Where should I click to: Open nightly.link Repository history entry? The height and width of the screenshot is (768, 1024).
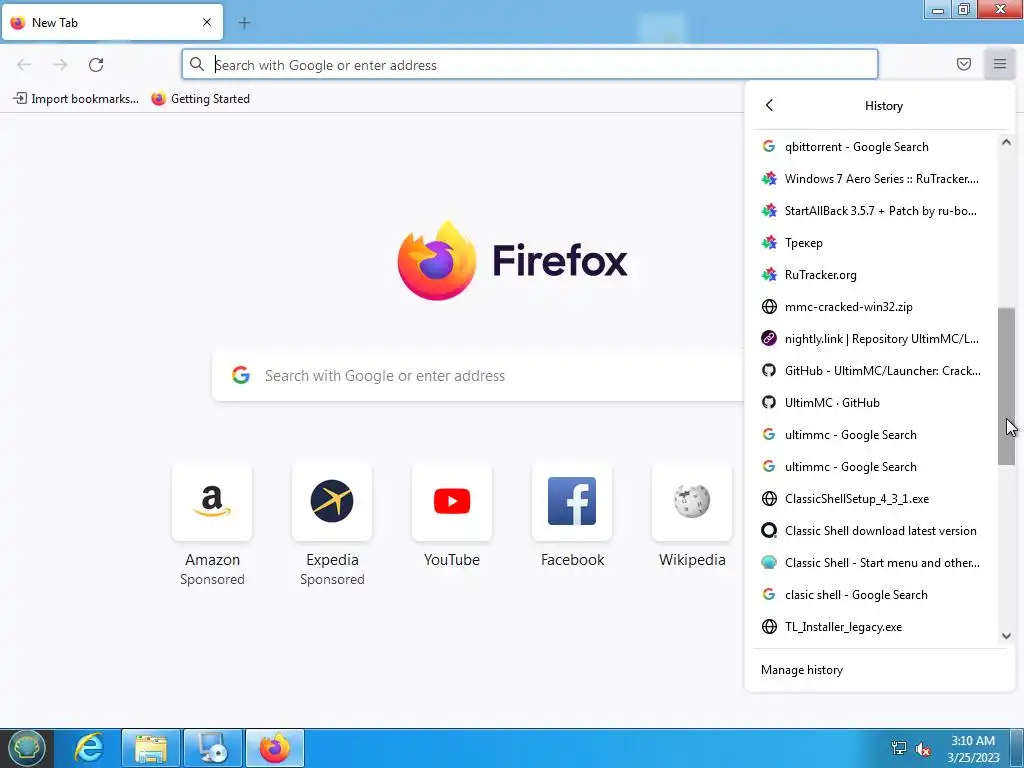point(874,339)
